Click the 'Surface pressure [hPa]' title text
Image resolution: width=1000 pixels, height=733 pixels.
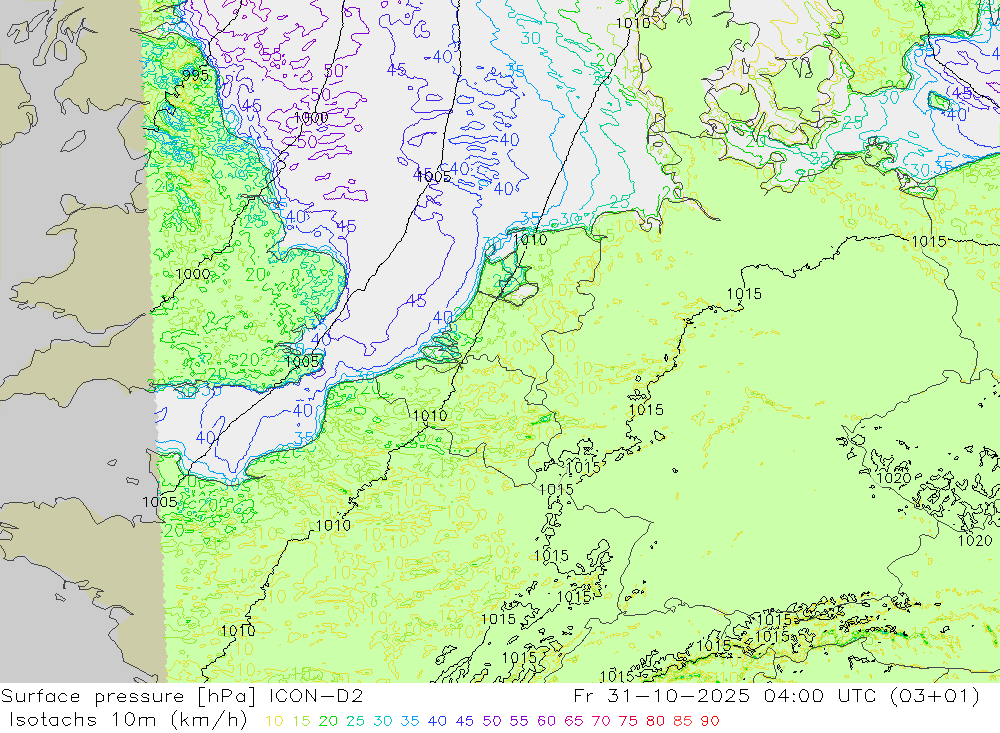pos(128,696)
